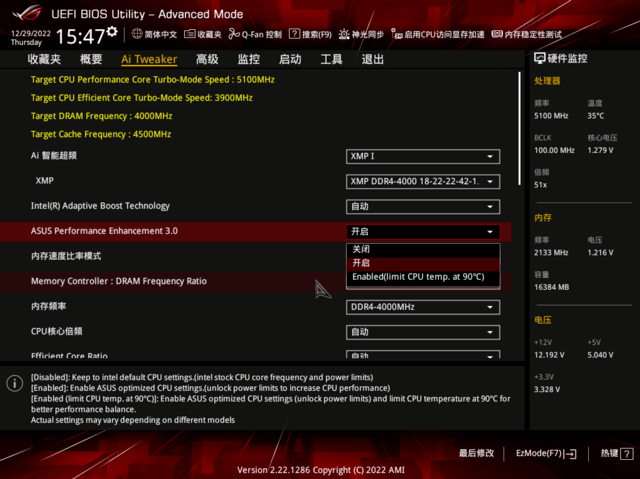Open Aura sync light icon
Image resolution: width=640 pixels, height=479 pixels.
point(344,34)
